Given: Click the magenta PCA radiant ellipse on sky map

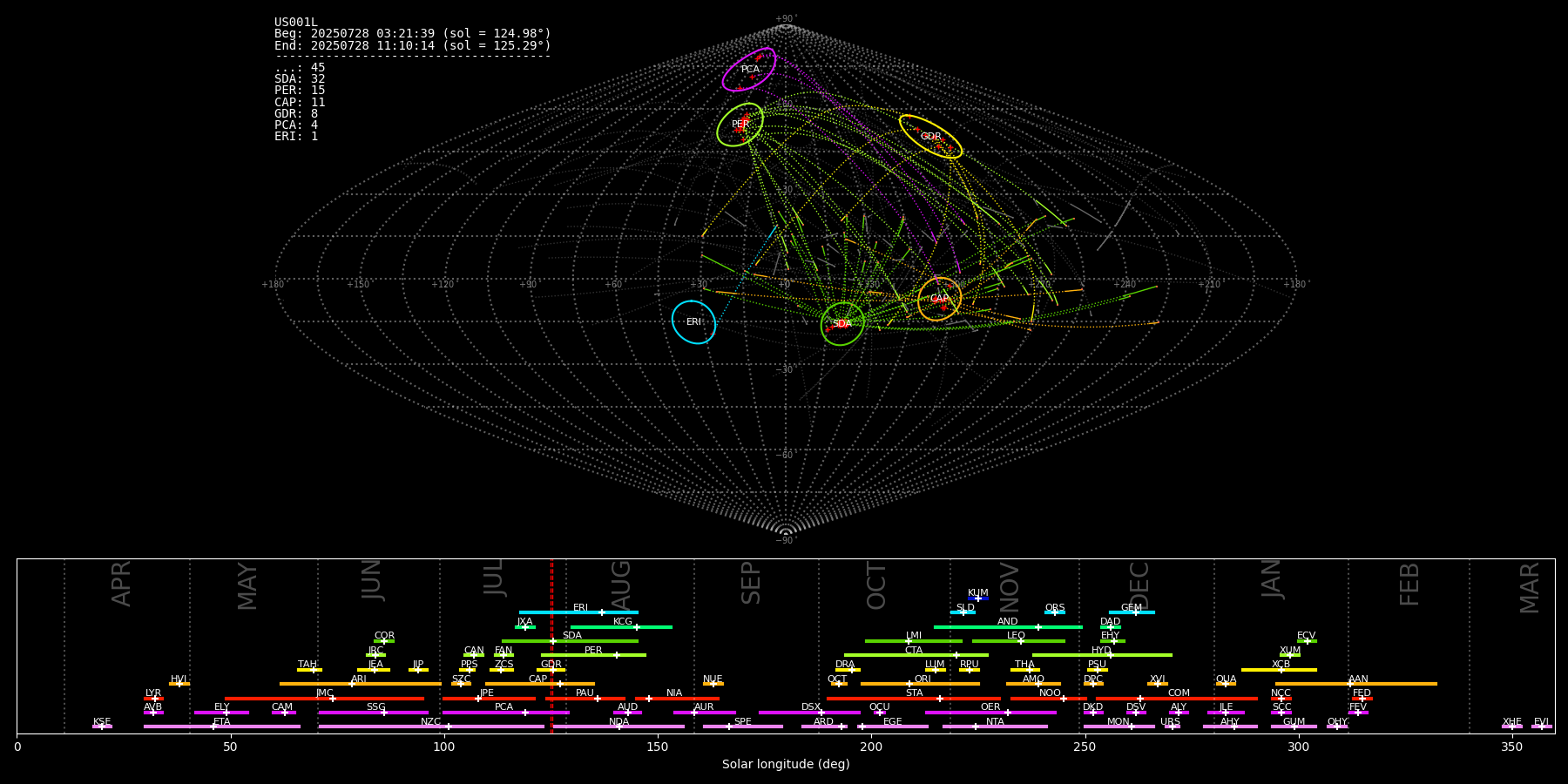Looking at the screenshot, I should 749,70.
